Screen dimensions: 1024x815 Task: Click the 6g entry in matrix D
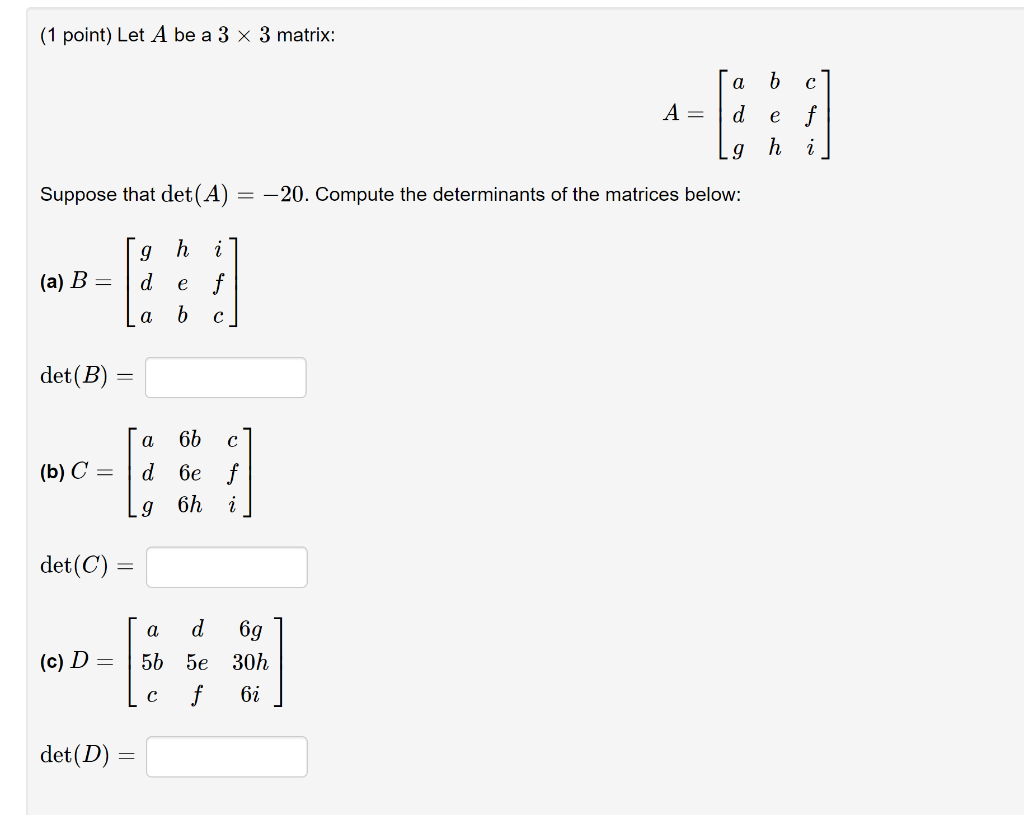250,629
